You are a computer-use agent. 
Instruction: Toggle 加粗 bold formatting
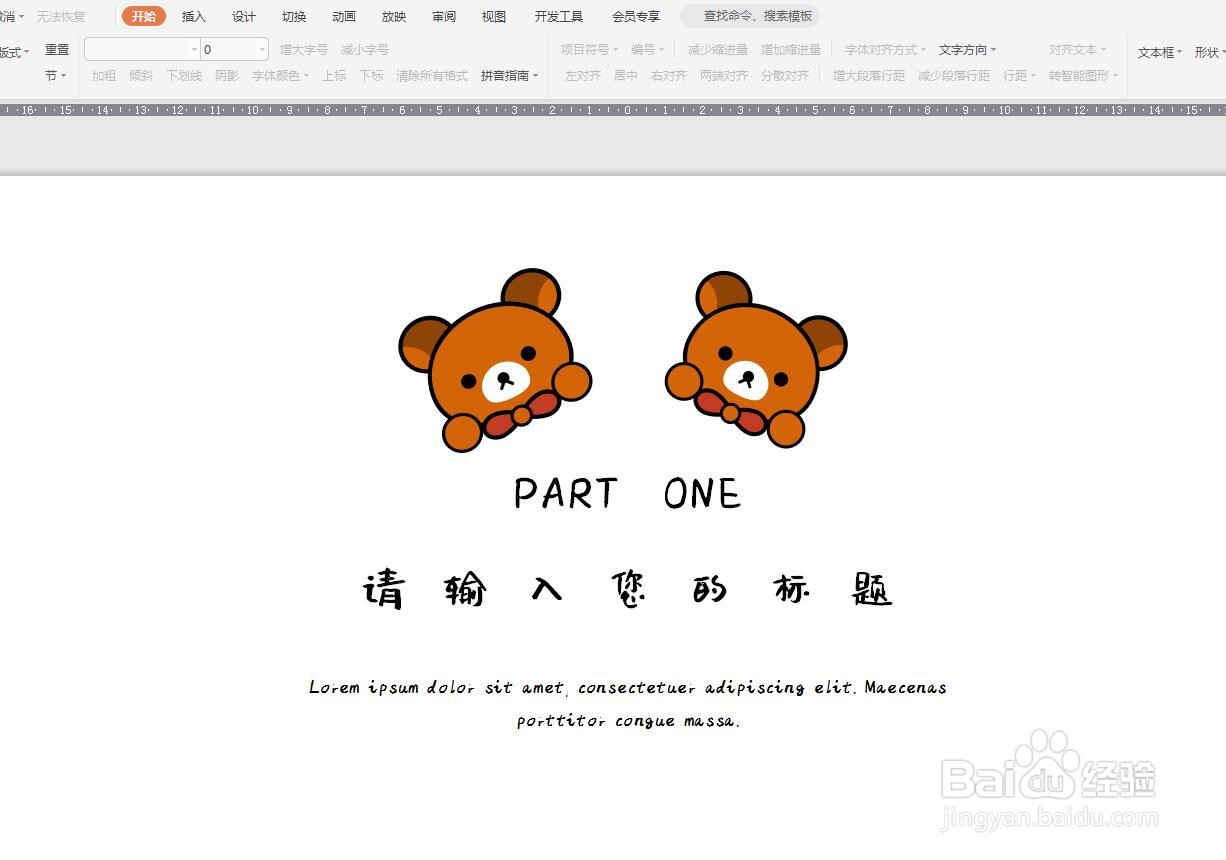[104, 76]
